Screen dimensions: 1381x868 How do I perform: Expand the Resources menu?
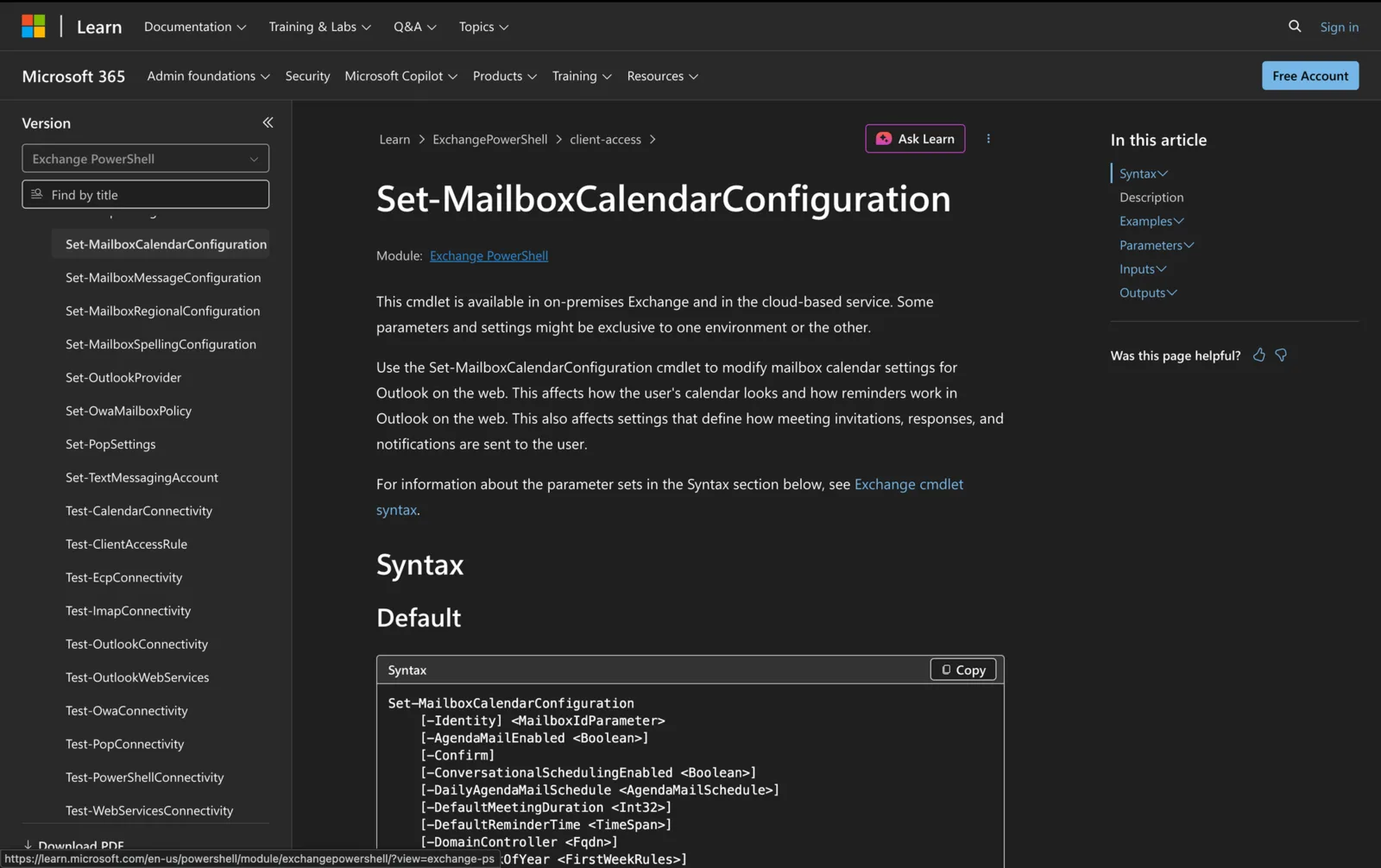click(662, 76)
